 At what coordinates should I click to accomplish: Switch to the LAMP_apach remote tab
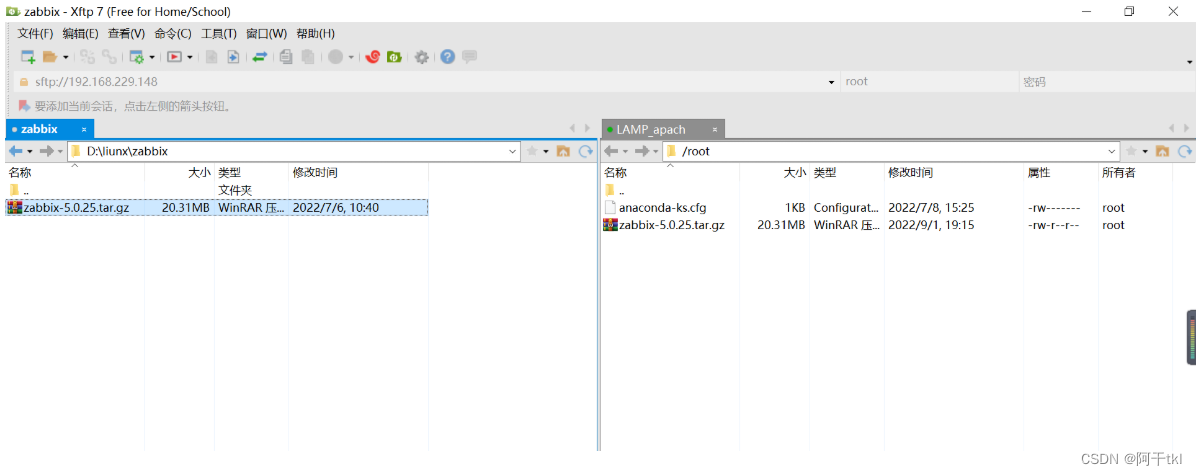(651, 130)
